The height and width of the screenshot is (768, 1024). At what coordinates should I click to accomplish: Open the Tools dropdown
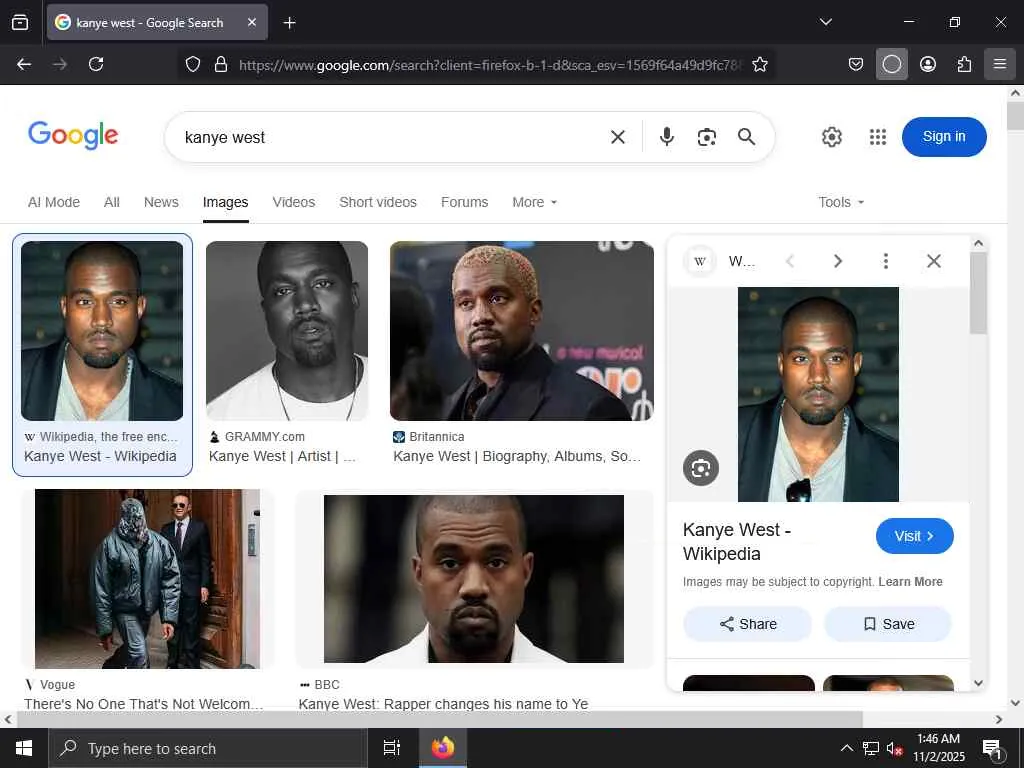click(x=840, y=202)
